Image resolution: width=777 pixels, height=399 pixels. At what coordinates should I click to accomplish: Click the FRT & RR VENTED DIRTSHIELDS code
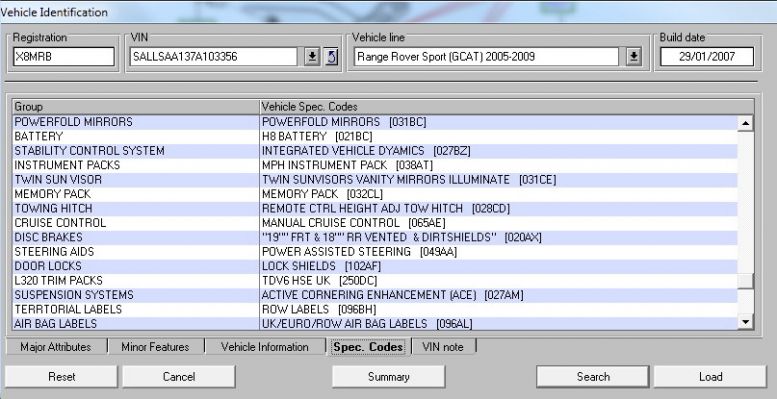401,237
